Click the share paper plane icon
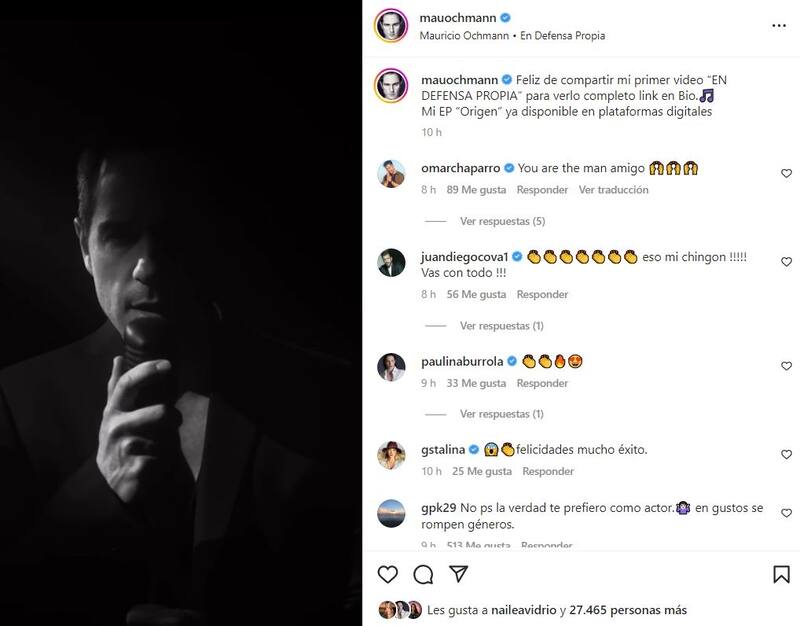The height and width of the screenshot is (626, 800). coord(458,574)
